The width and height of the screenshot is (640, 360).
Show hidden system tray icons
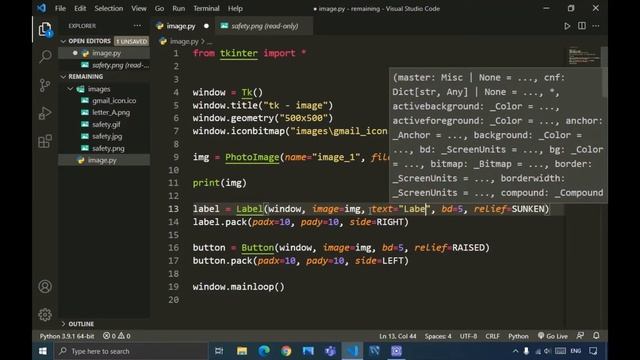click(516, 351)
